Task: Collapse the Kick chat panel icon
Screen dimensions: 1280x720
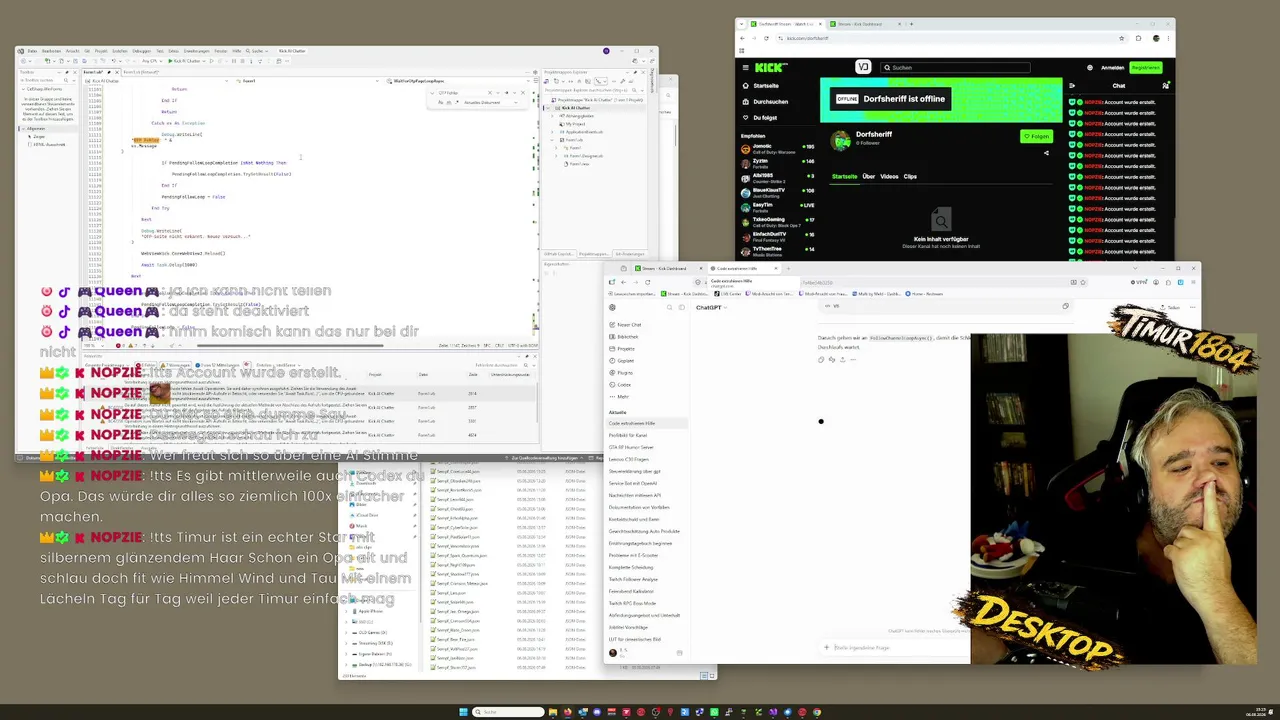Action: pyautogui.click(x=1073, y=85)
